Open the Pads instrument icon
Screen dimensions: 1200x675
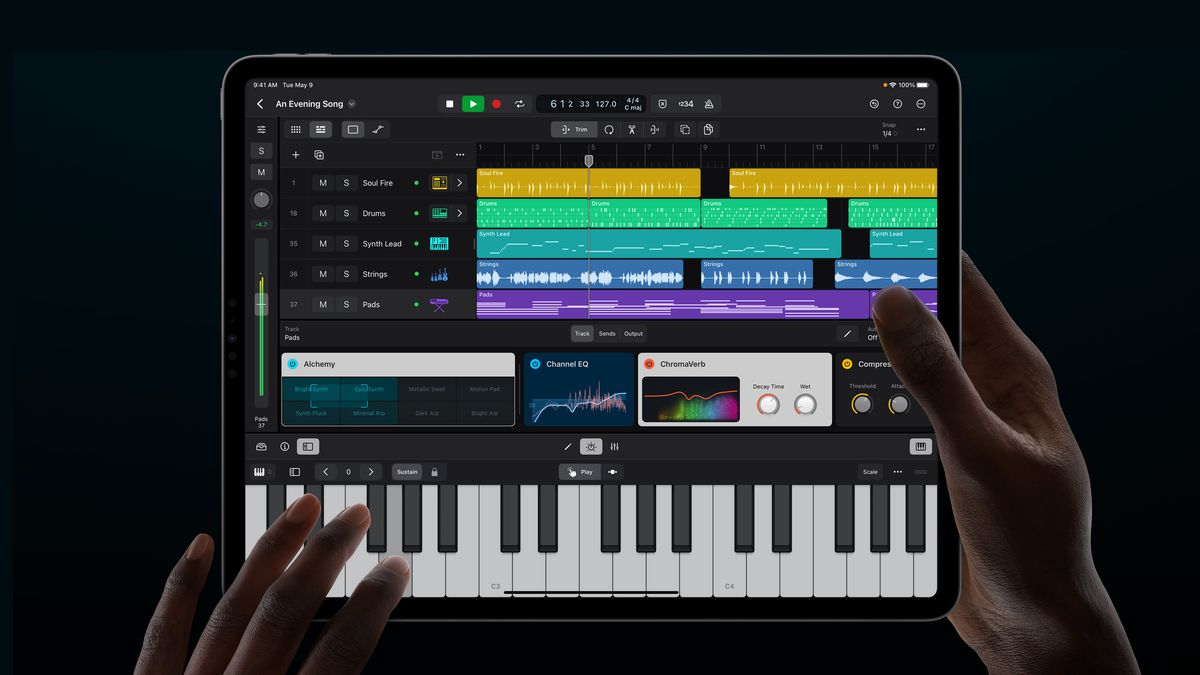437,304
